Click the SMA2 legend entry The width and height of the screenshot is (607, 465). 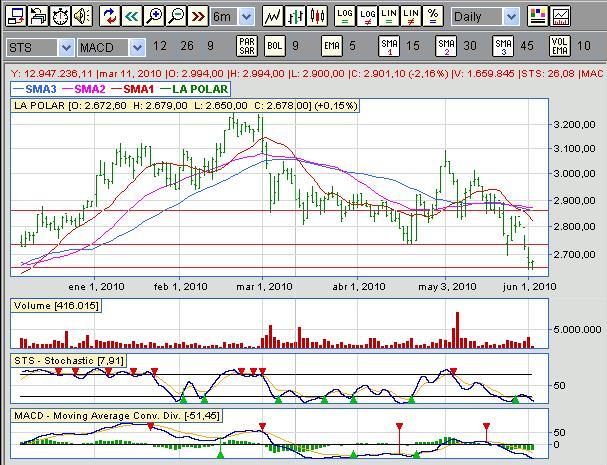[84, 89]
